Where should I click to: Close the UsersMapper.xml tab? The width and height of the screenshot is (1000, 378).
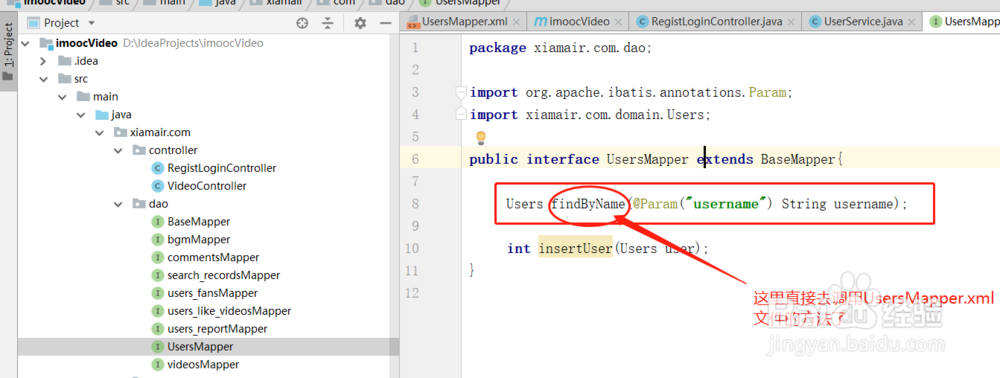click(x=516, y=22)
